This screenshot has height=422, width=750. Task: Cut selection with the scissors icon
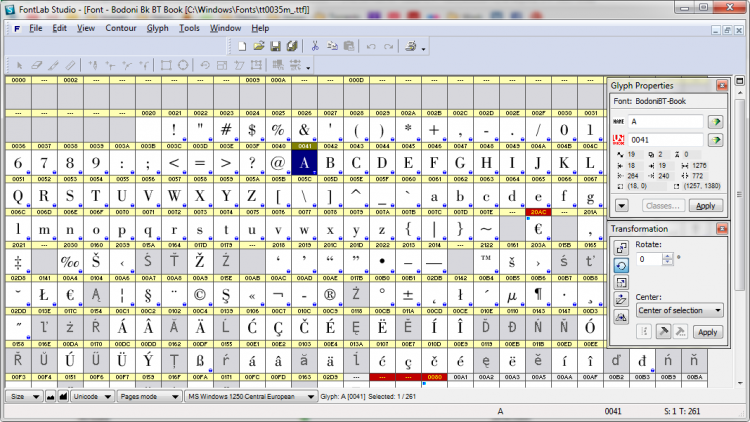pos(315,46)
